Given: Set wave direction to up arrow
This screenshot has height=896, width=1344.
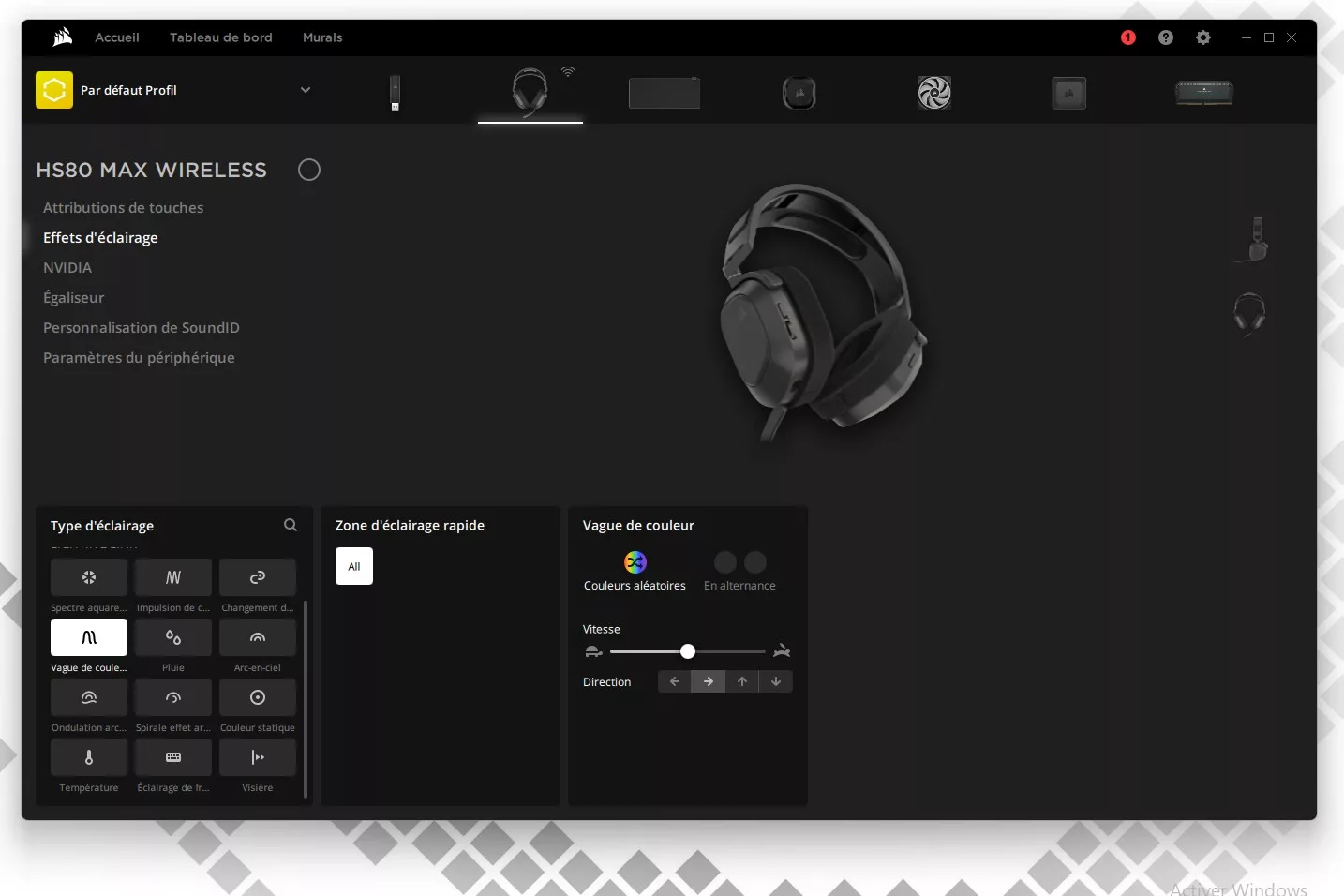Looking at the screenshot, I should point(742,681).
